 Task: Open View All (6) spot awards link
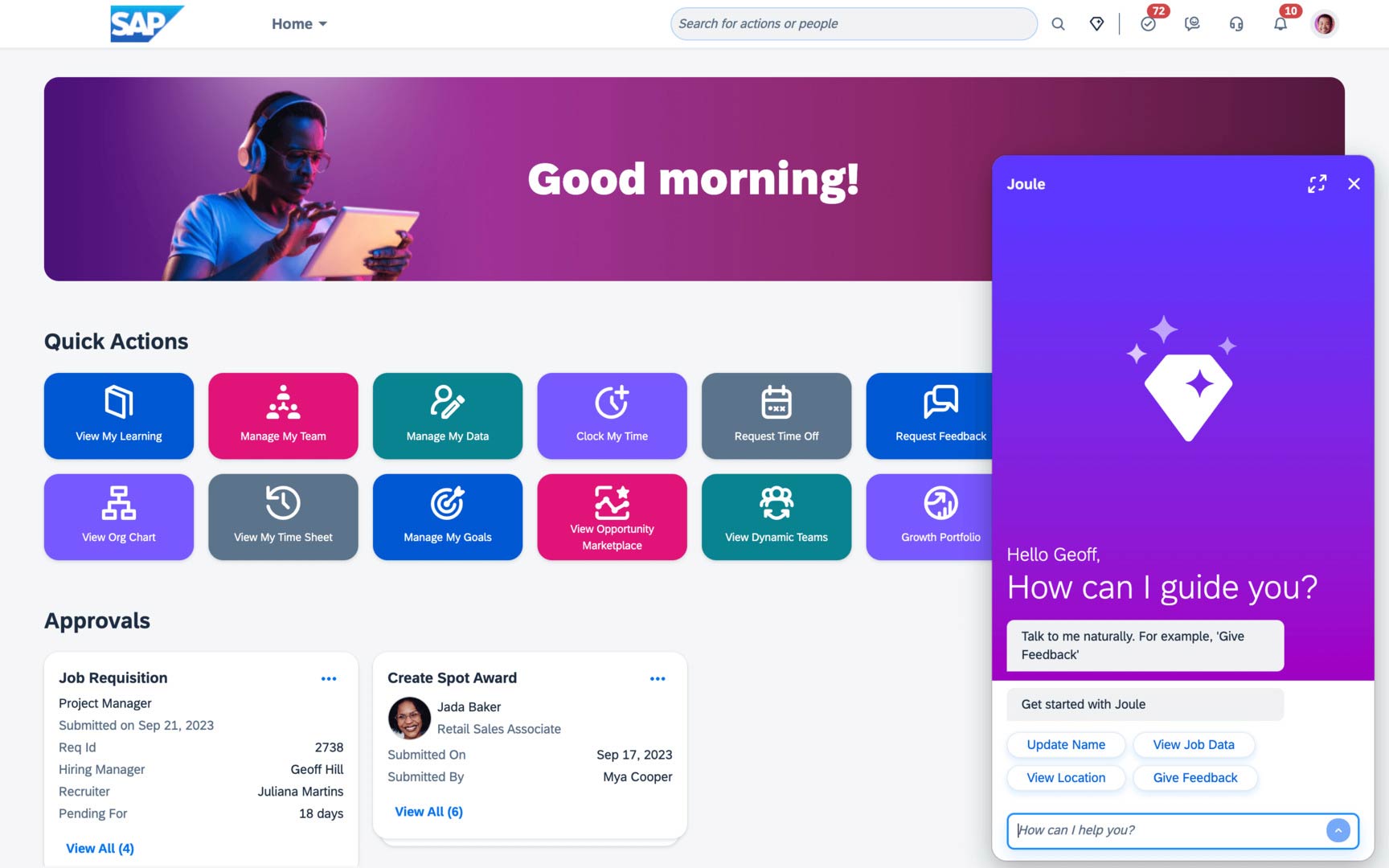(428, 812)
